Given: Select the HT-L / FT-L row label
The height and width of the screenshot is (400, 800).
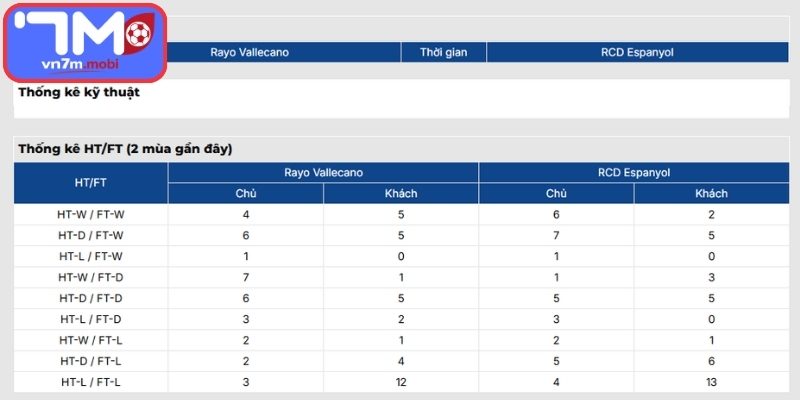Looking at the screenshot, I should [x=91, y=382].
